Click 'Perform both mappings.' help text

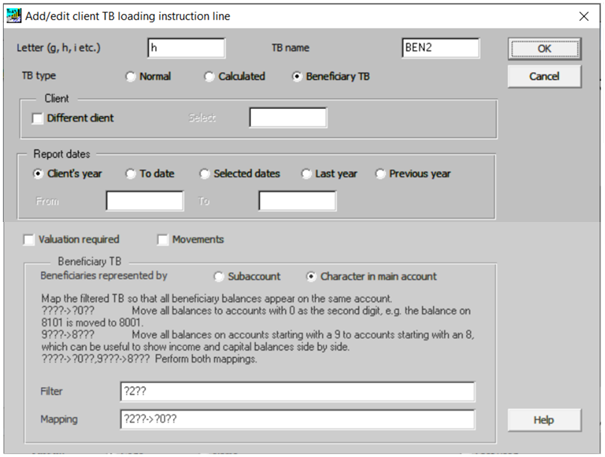click(x=206, y=359)
